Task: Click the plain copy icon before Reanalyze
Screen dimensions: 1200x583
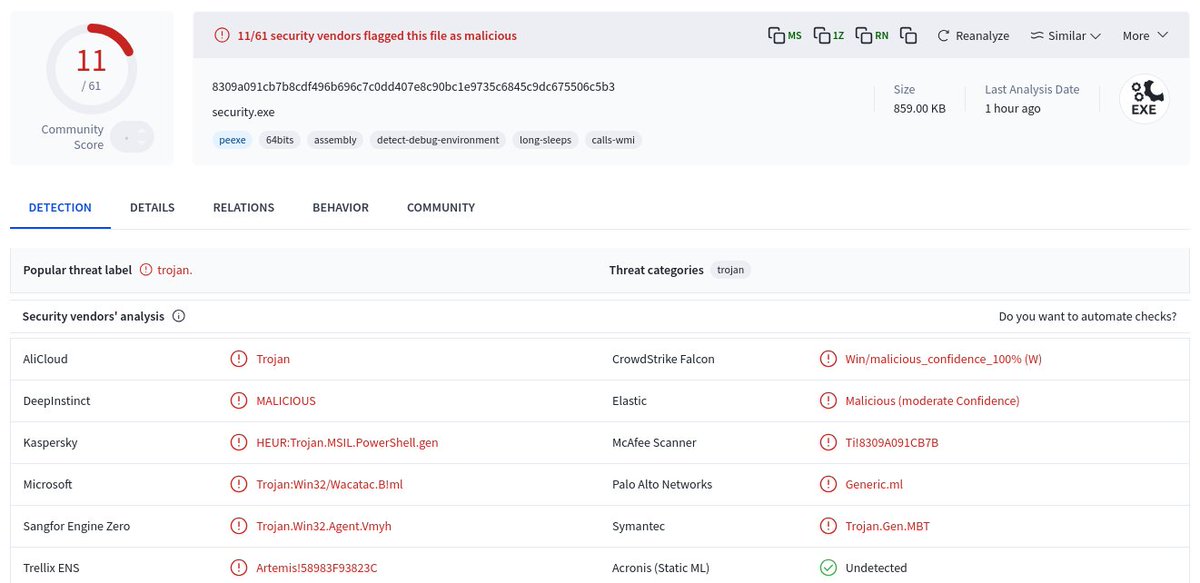Action: pyautogui.click(x=908, y=35)
